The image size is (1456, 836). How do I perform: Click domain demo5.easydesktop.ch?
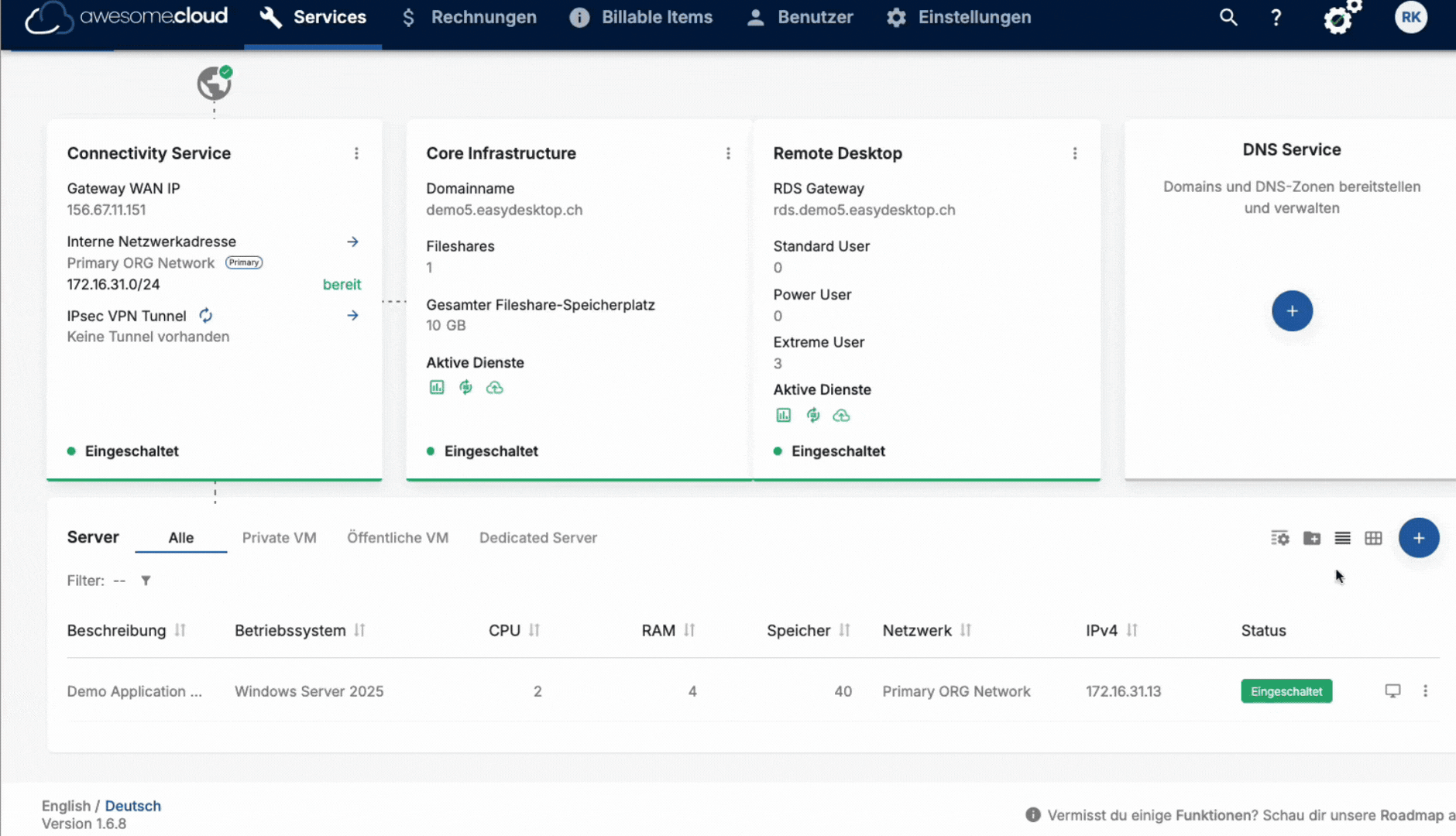504,210
